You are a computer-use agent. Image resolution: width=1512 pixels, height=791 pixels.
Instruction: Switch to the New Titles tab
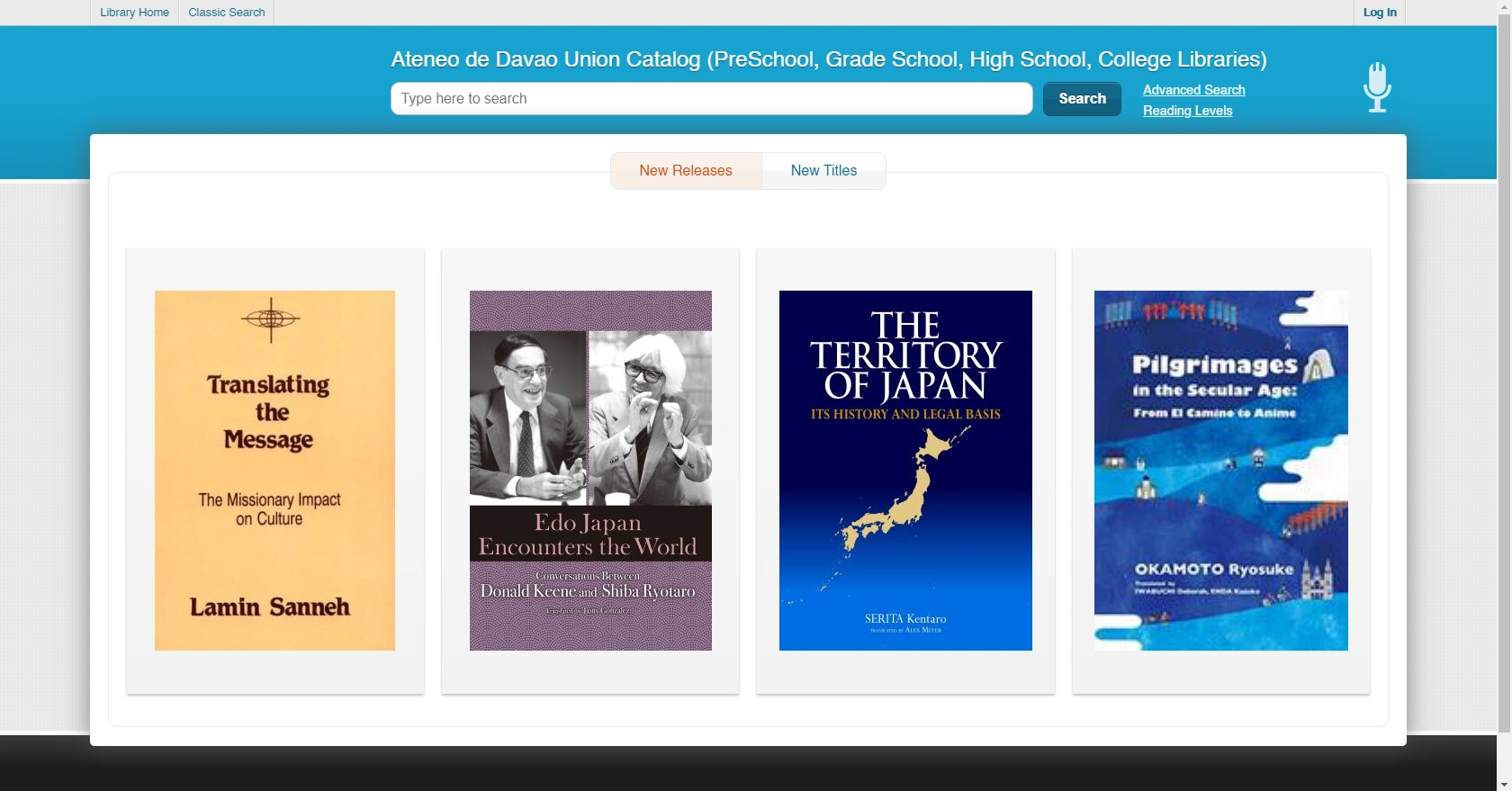(823, 171)
